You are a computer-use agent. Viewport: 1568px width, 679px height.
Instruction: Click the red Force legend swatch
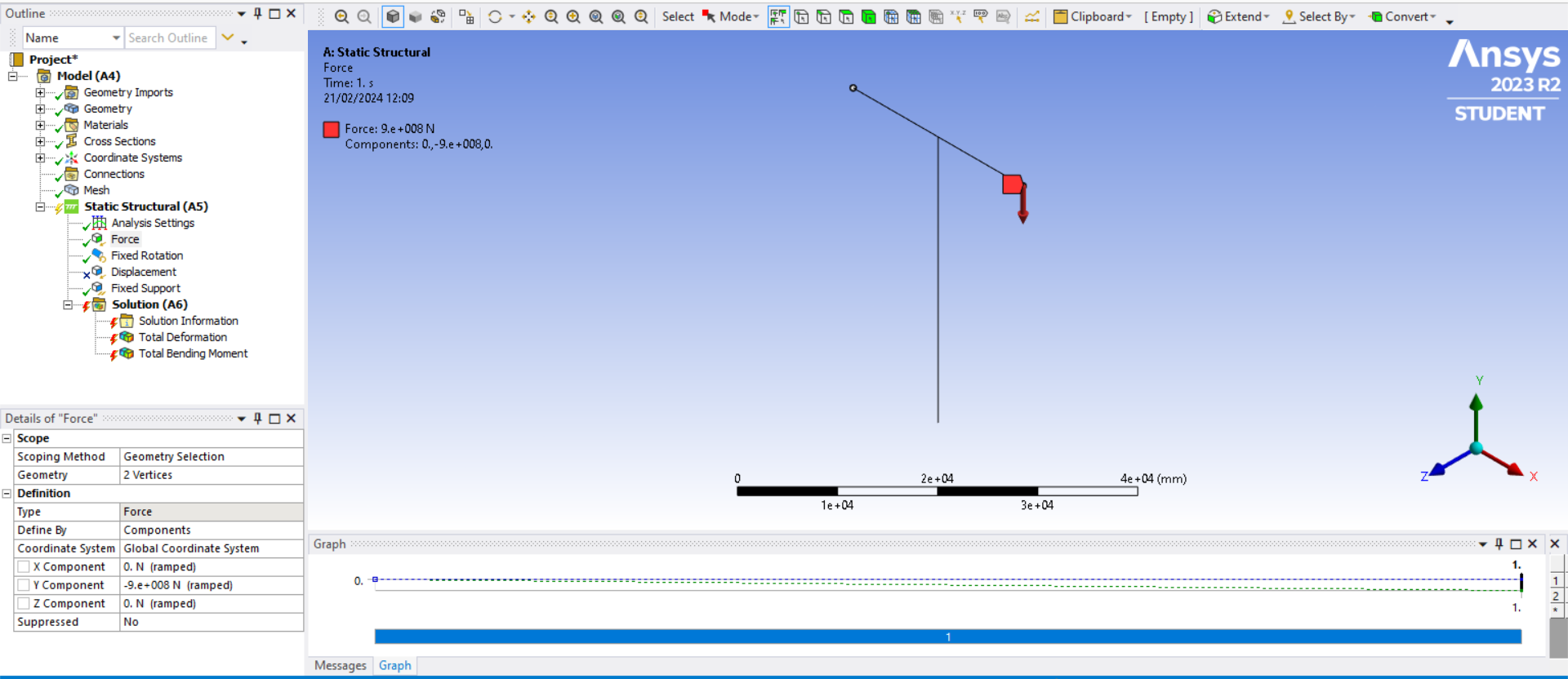click(x=331, y=130)
